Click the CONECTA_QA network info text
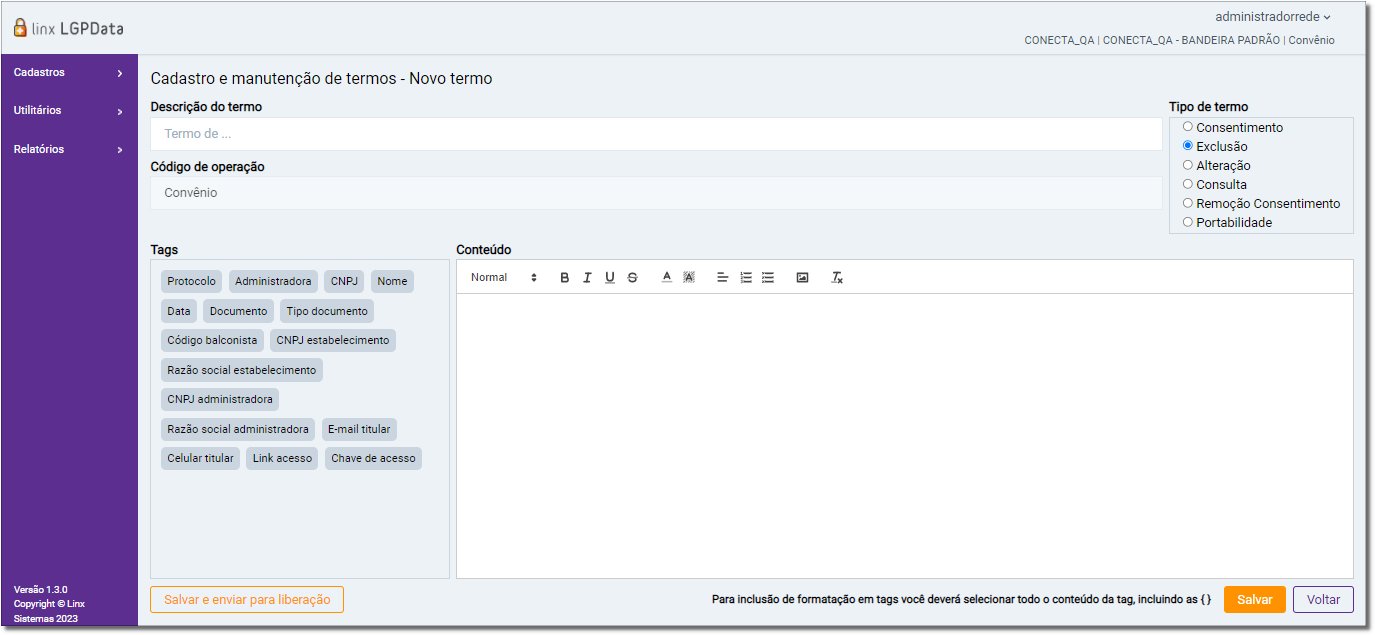Image resolution: width=1375 pixels, height=635 pixels. pos(1179,41)
